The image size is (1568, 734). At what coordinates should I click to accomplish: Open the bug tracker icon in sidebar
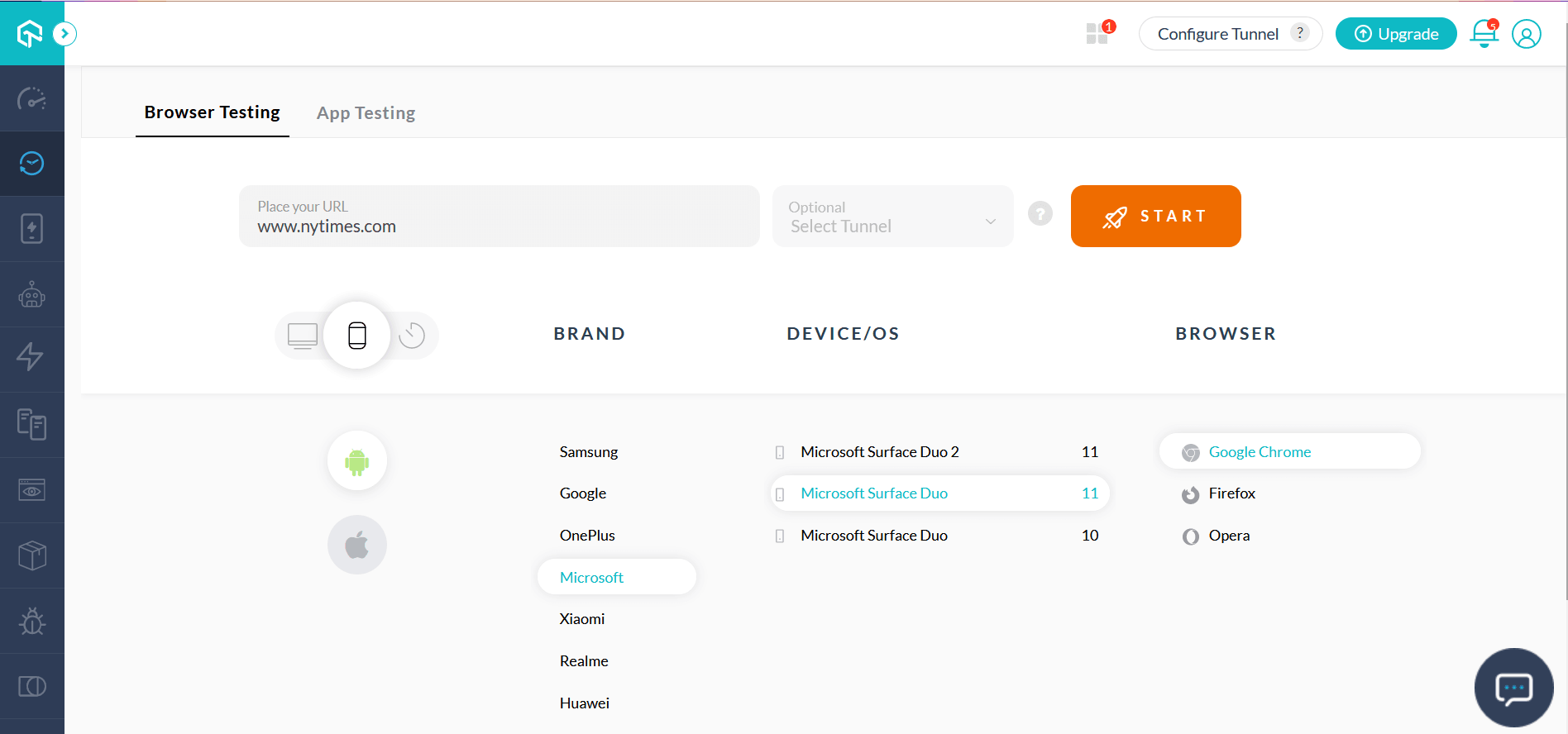point(32,621)
